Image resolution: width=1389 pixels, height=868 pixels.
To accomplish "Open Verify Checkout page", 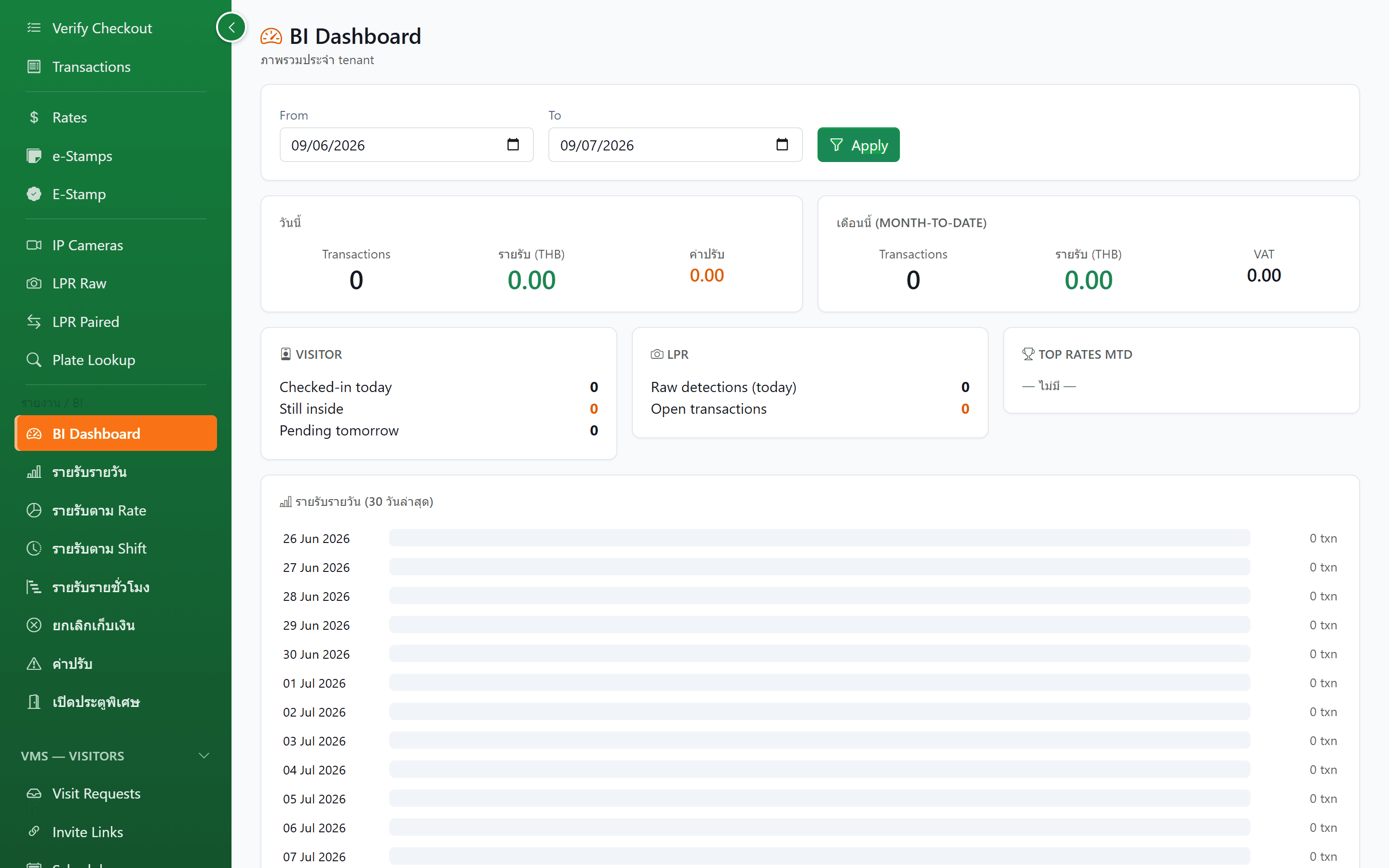I will coord(116,27).
